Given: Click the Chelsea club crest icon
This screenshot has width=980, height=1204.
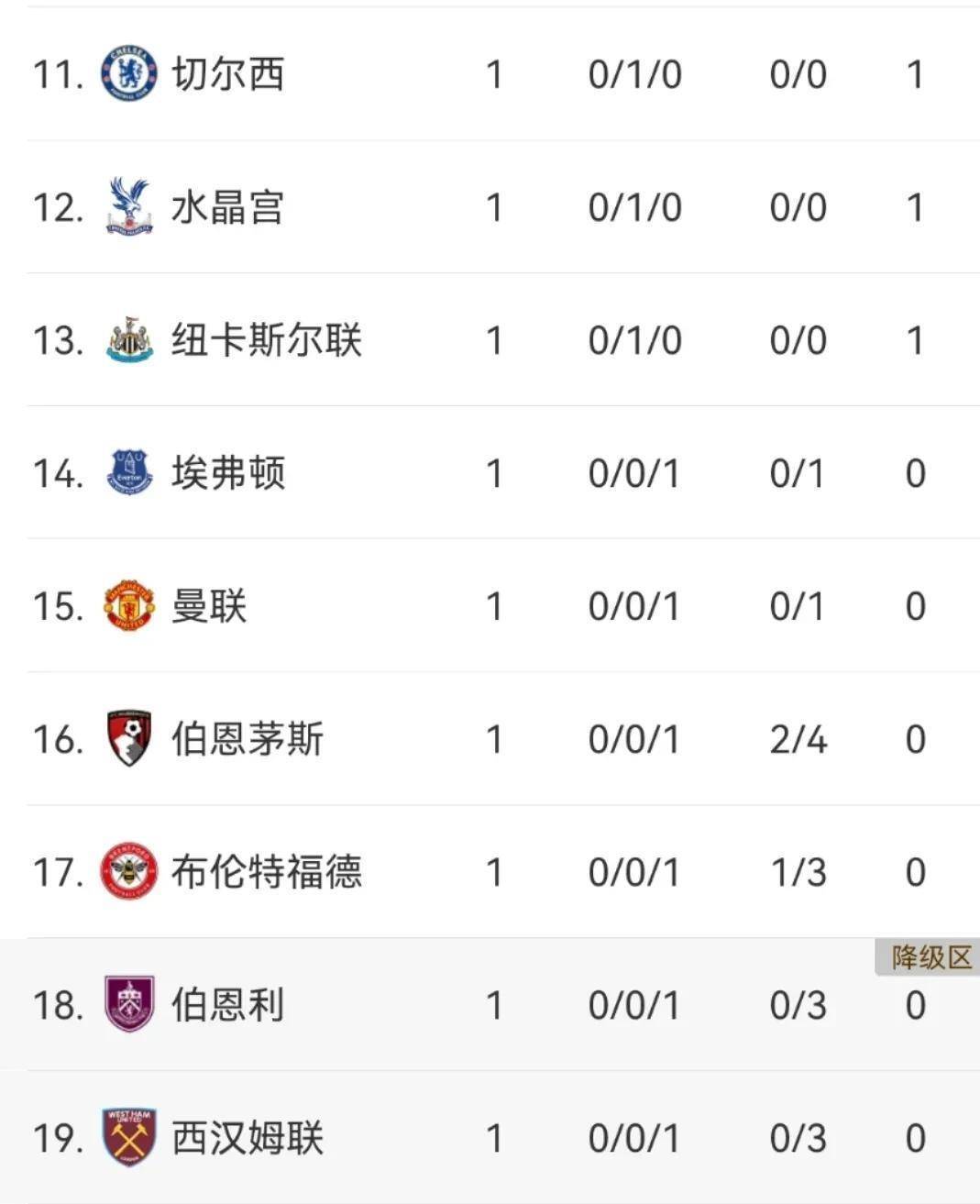Looking at the screenshot, I should coord(128,73).
